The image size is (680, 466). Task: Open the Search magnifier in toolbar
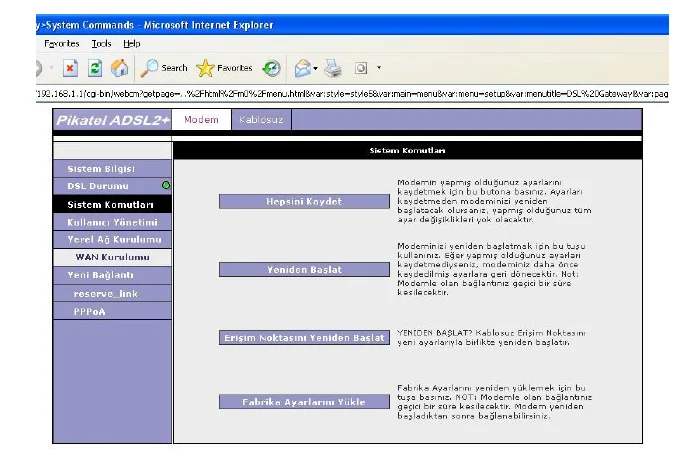[150, 68]
